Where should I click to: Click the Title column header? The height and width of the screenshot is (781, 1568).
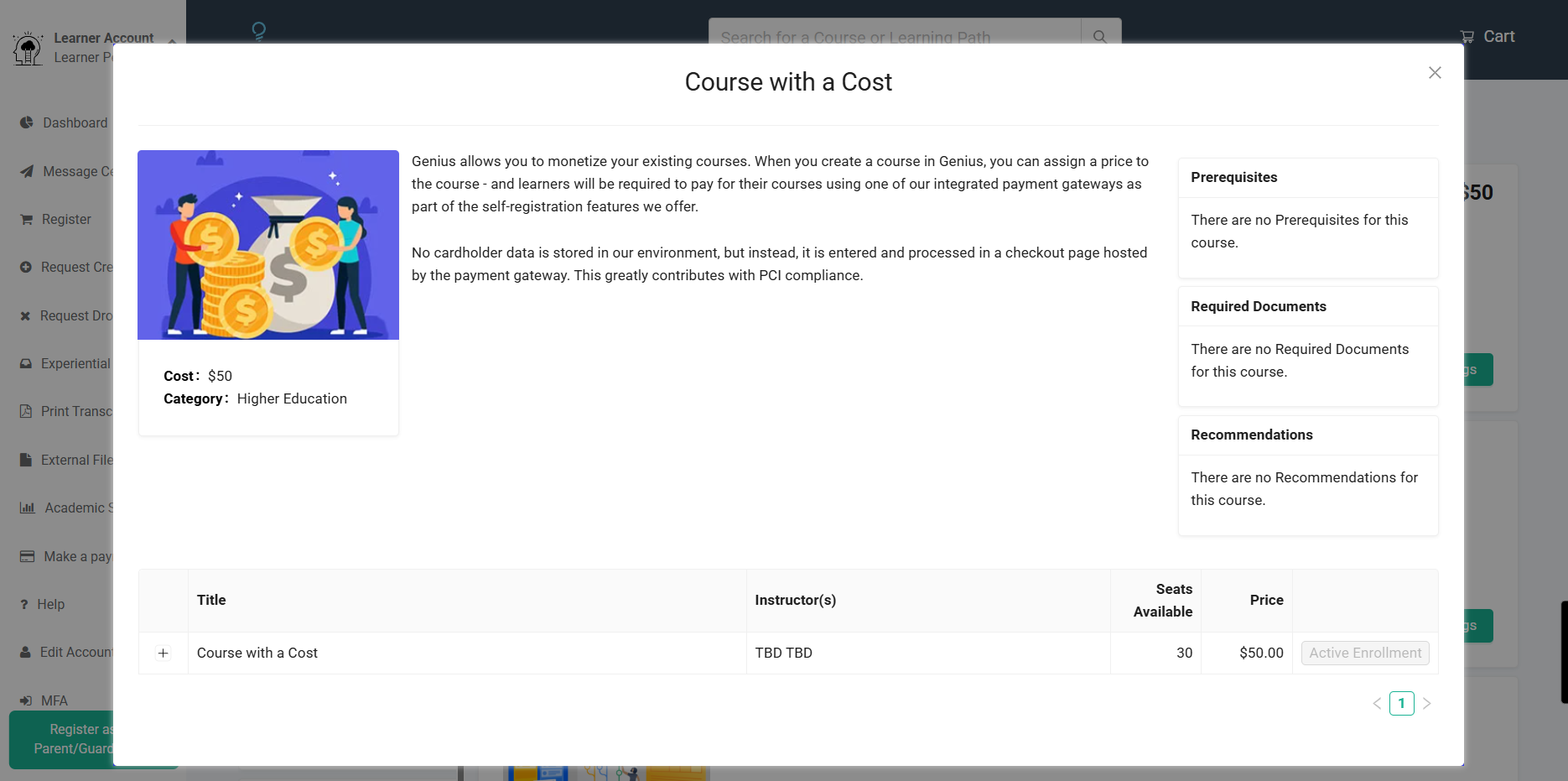click(x=211, y=601)
